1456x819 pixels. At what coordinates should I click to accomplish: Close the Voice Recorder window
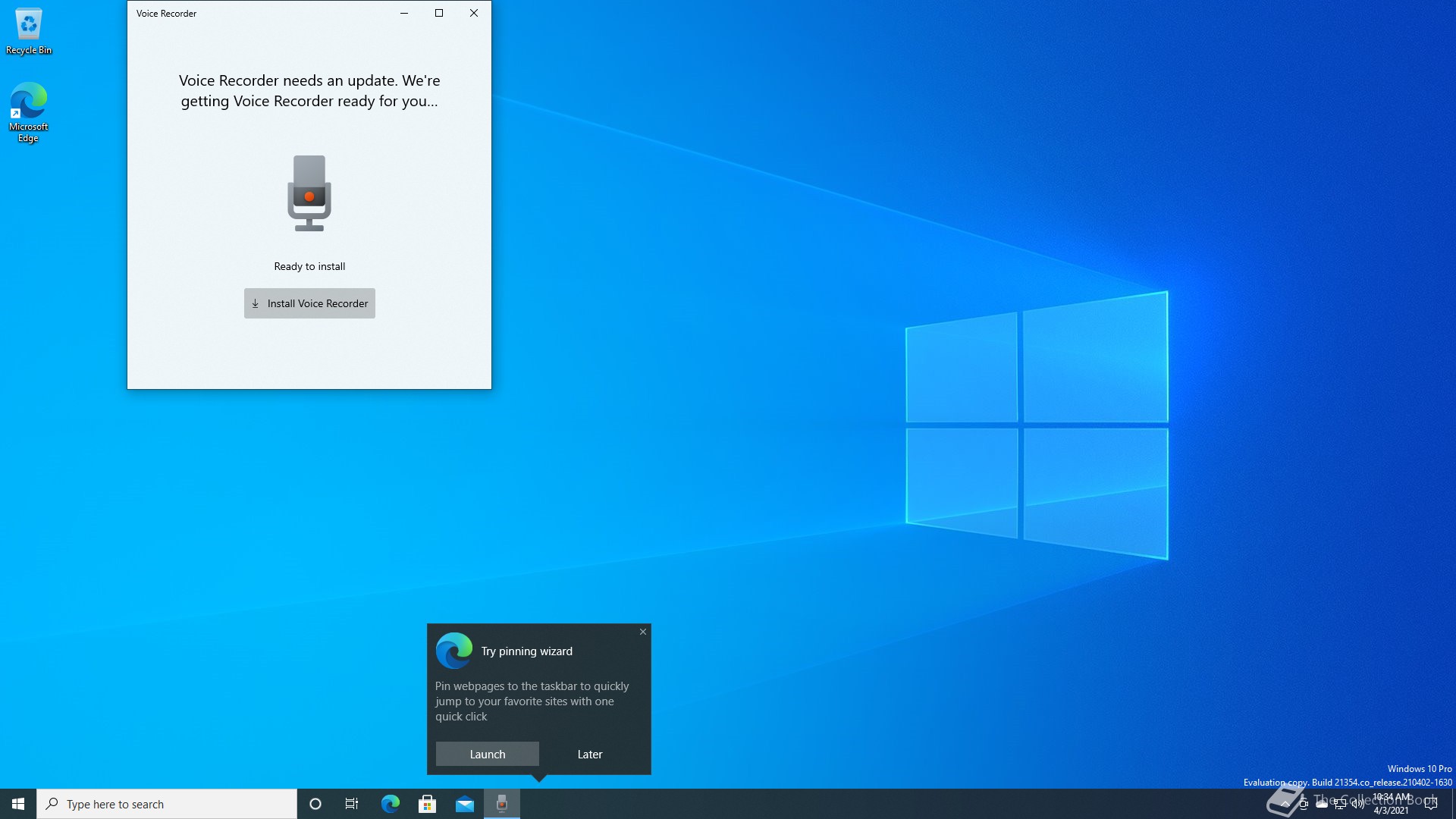click(474, 13)
